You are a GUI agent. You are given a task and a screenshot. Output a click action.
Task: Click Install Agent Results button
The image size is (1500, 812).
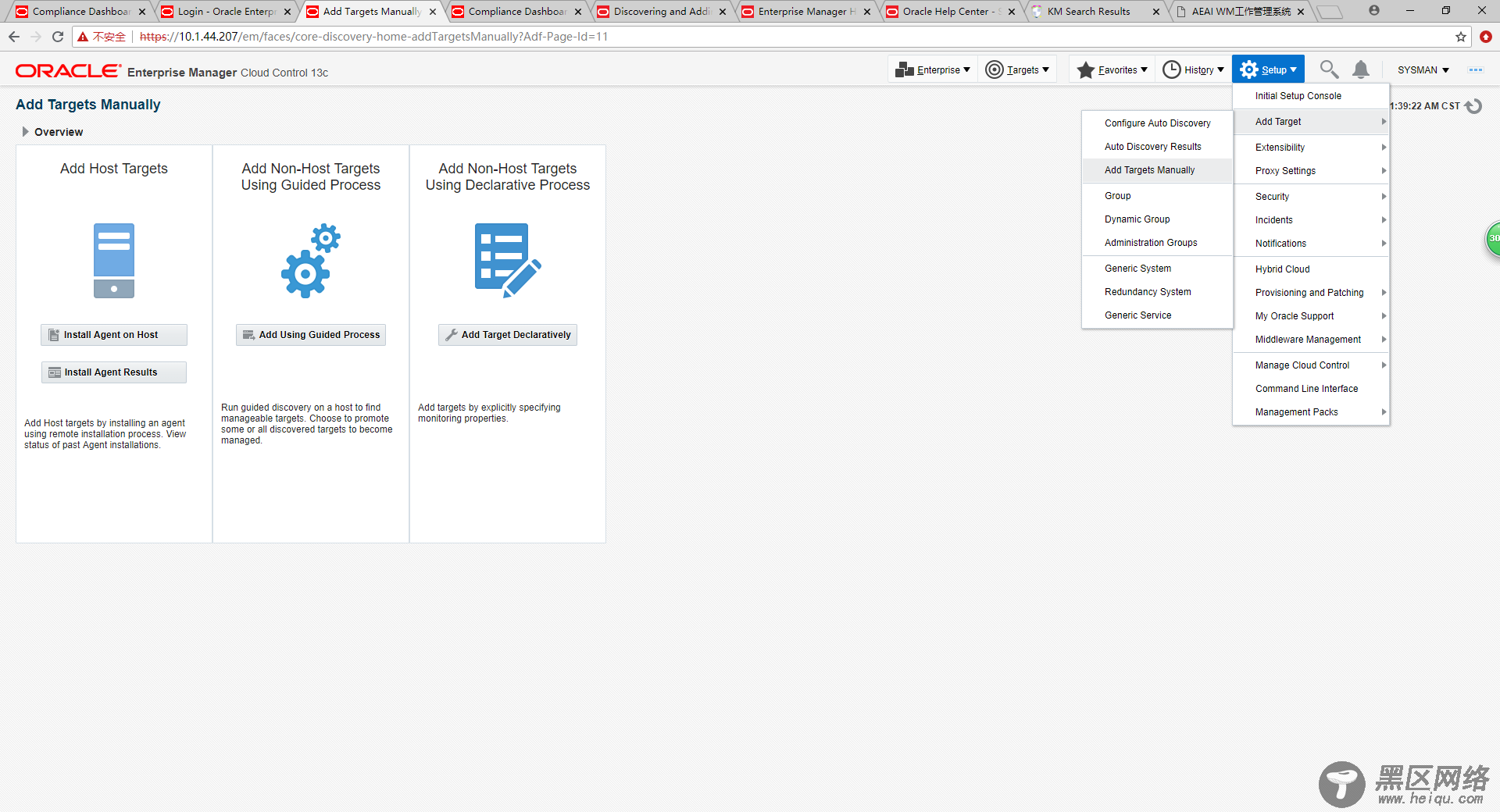coord(114,372)
